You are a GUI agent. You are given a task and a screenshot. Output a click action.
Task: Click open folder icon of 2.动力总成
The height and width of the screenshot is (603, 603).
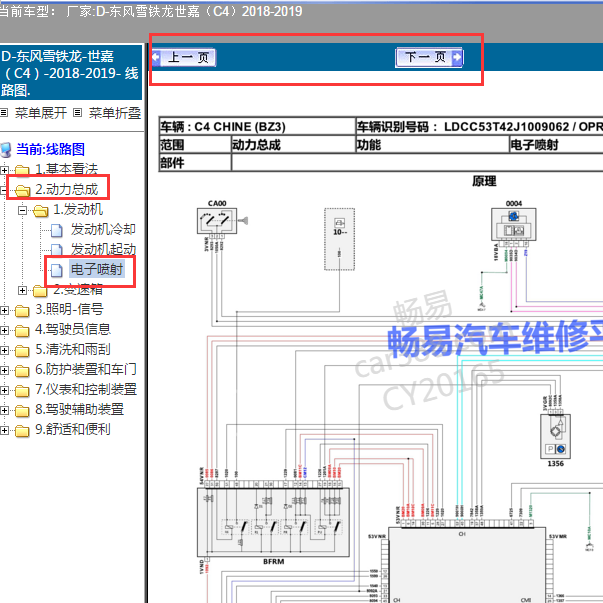[23, 190]
